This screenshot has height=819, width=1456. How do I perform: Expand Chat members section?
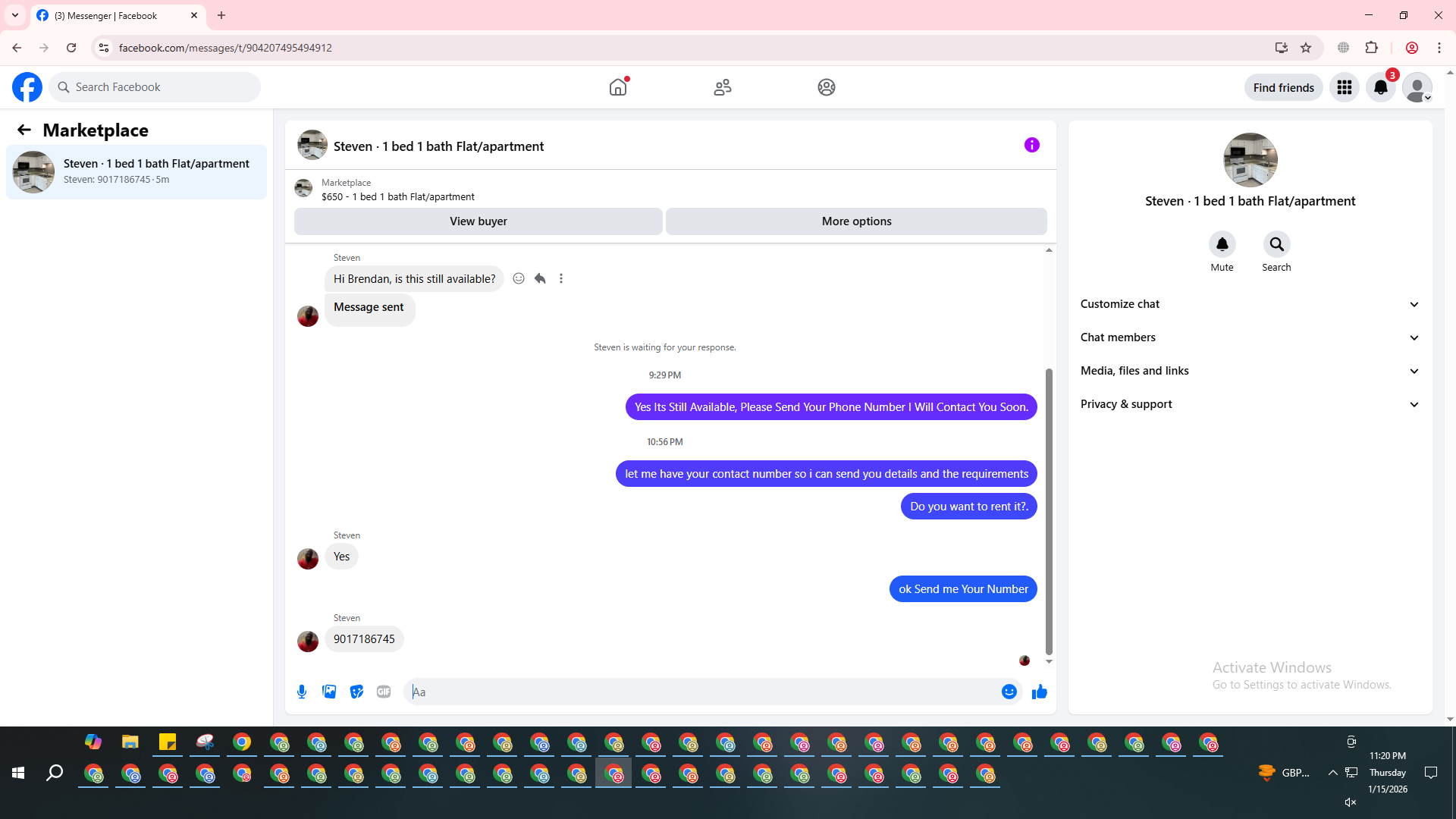[x=1250, y=337]
